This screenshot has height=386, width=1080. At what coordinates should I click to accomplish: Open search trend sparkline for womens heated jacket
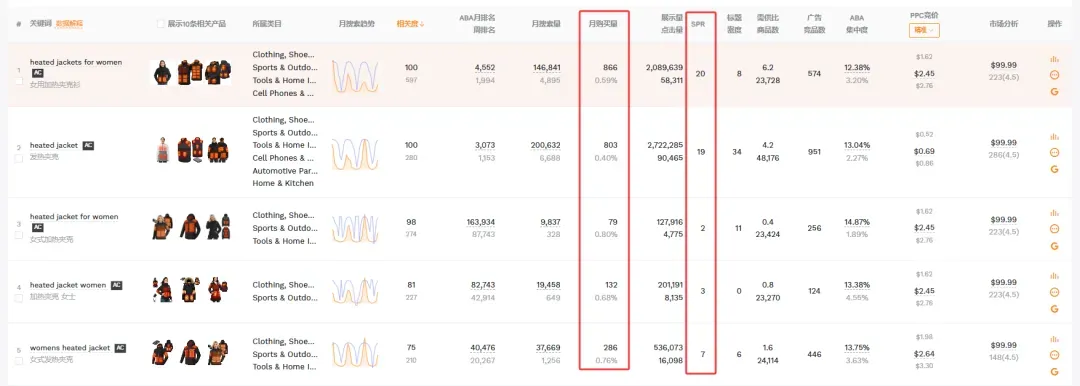(355, 354)
